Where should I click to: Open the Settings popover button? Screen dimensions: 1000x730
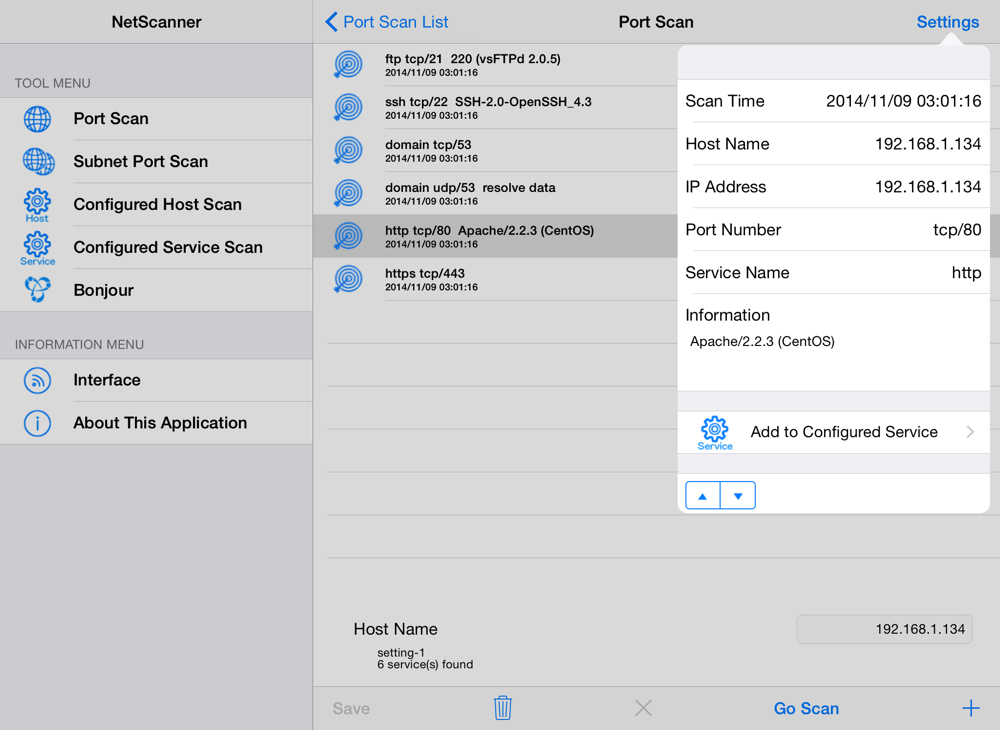pyautogui.click(x=947, y=22)
